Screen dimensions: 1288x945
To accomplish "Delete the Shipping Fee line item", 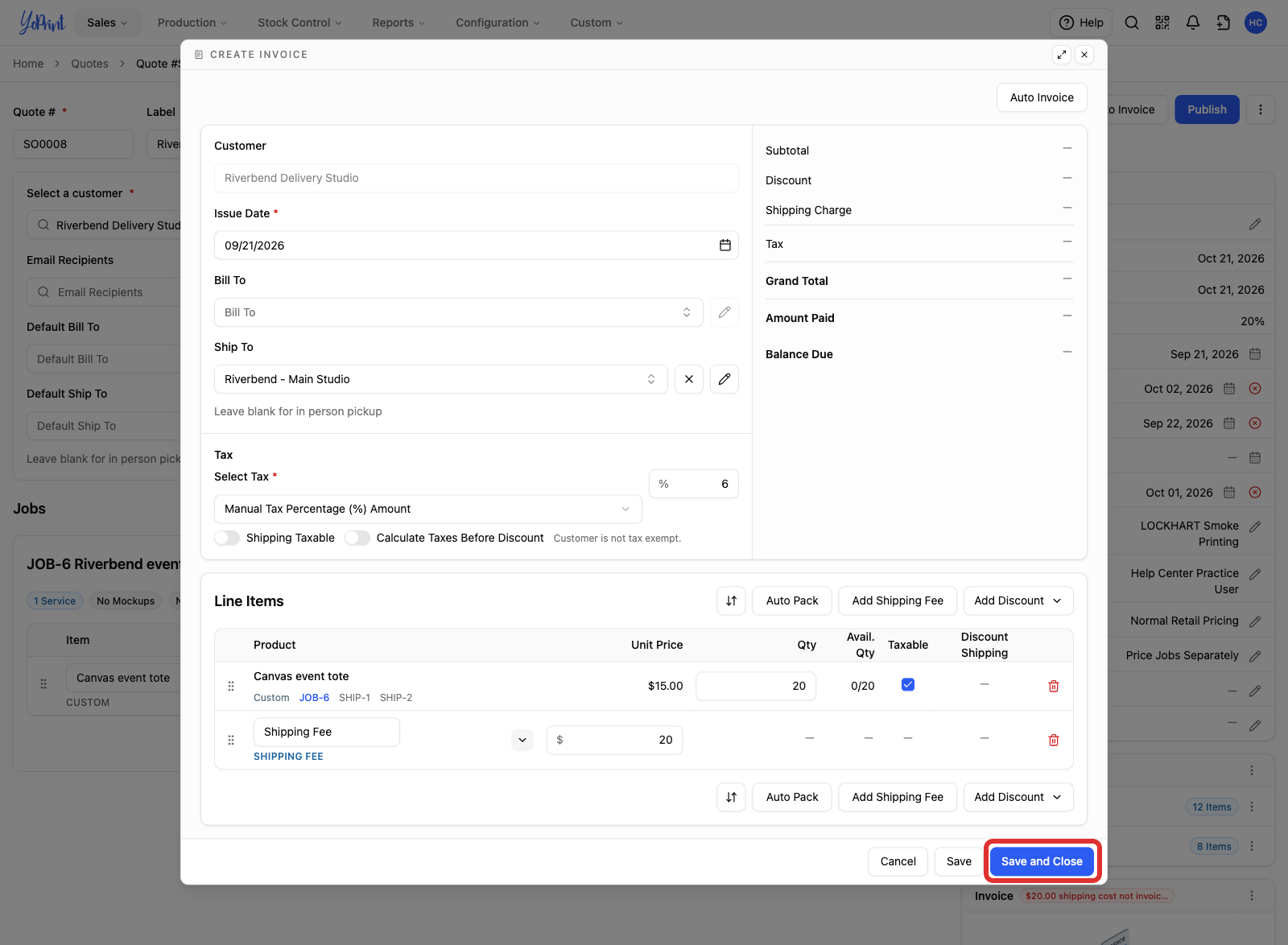I will coord(1054,740).
